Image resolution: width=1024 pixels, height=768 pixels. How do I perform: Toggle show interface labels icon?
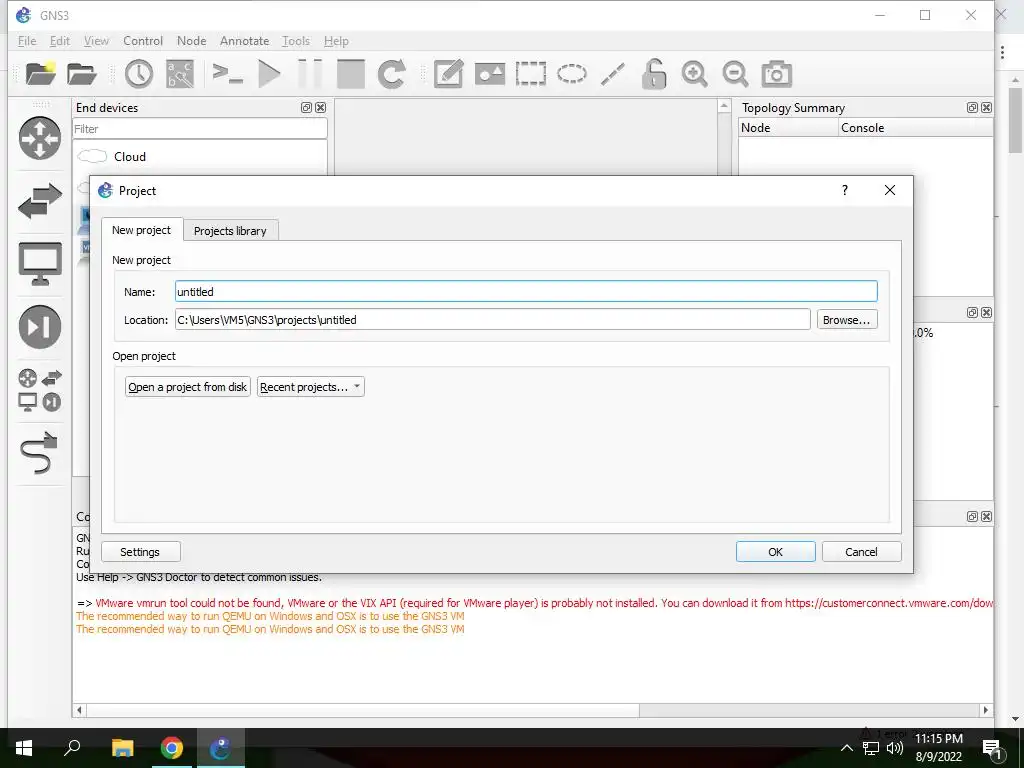180,73
